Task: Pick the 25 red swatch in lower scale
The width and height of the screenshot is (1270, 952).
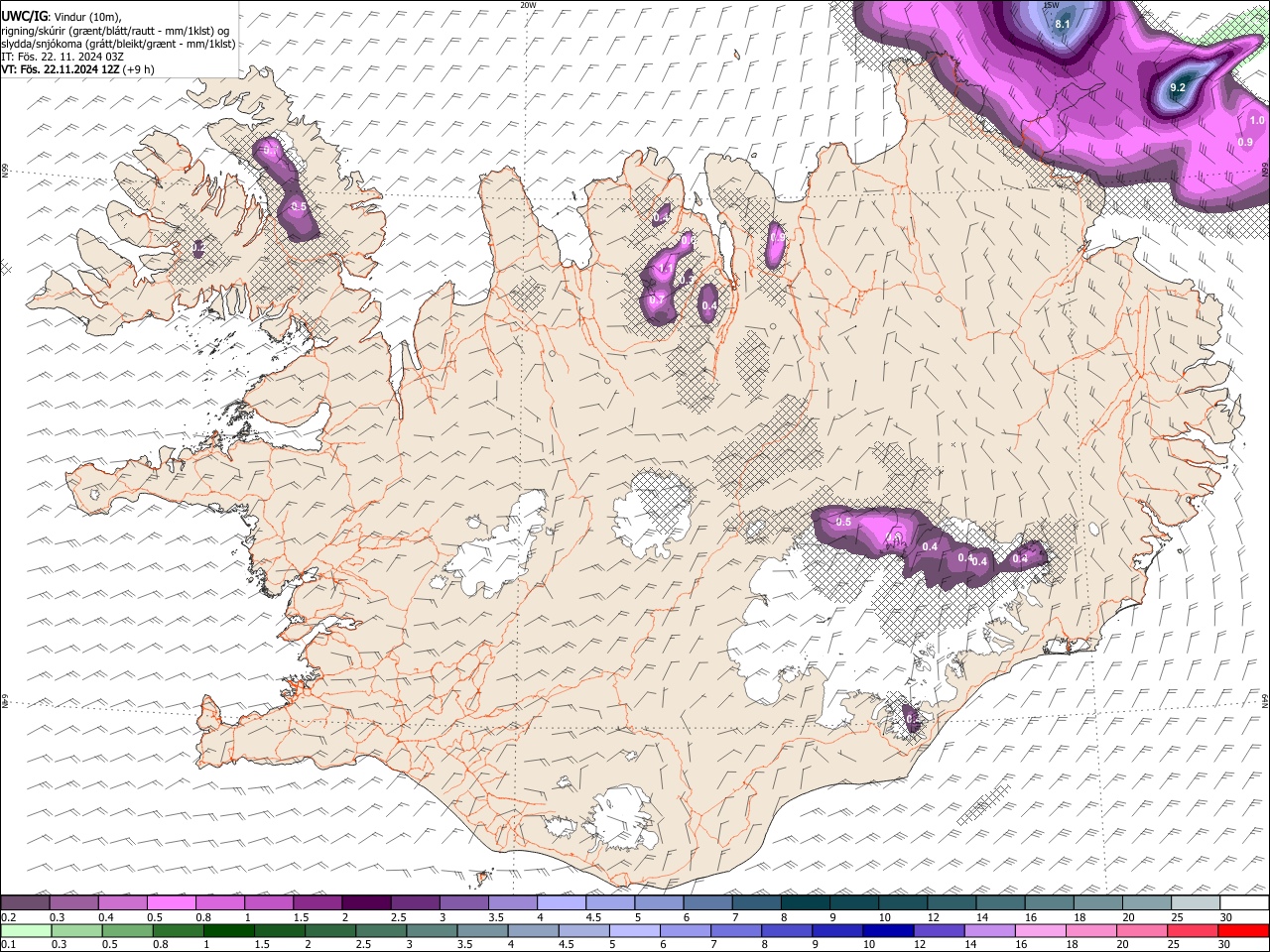Action: point(1191,930)
